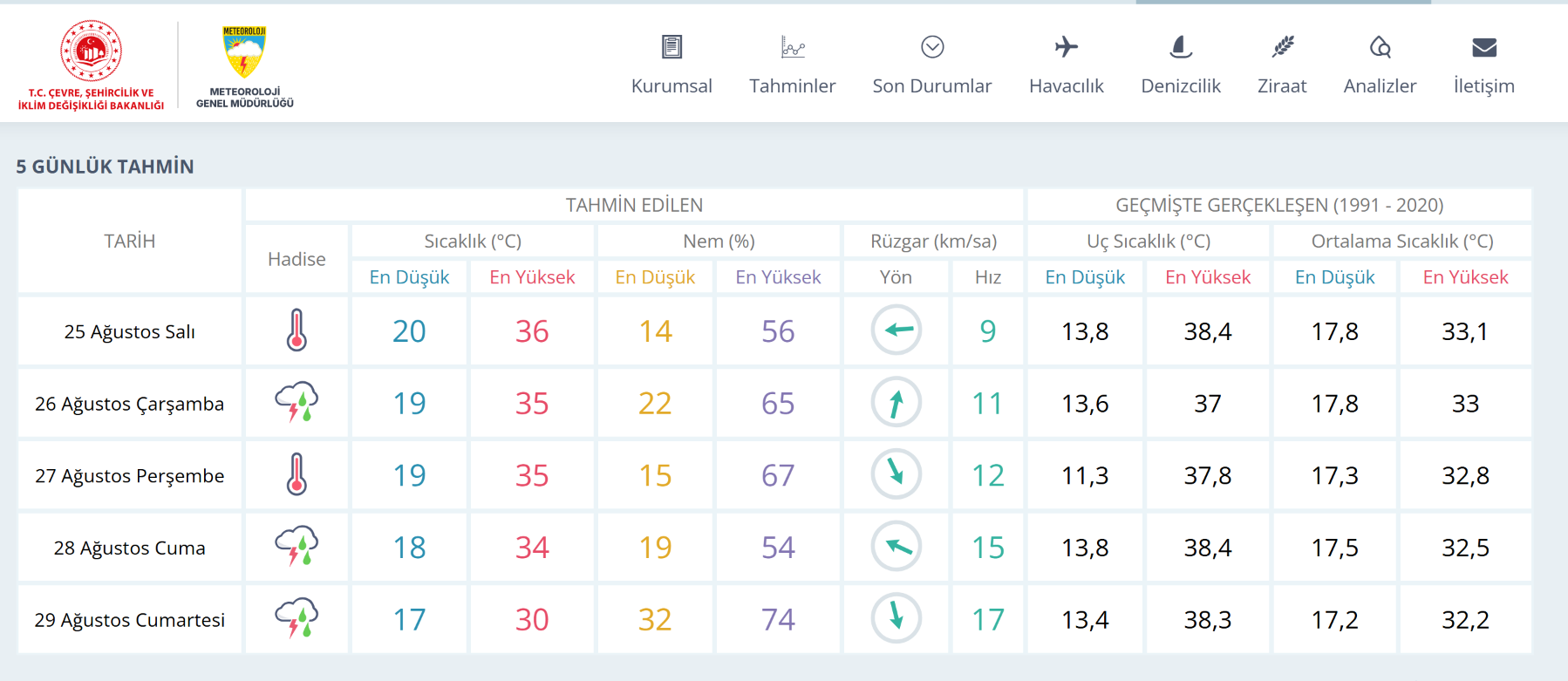Image resolution: width=1568 pixels, height=681 pixels.
Task: Open Son Durumlar clock icon
Action: 932,46
